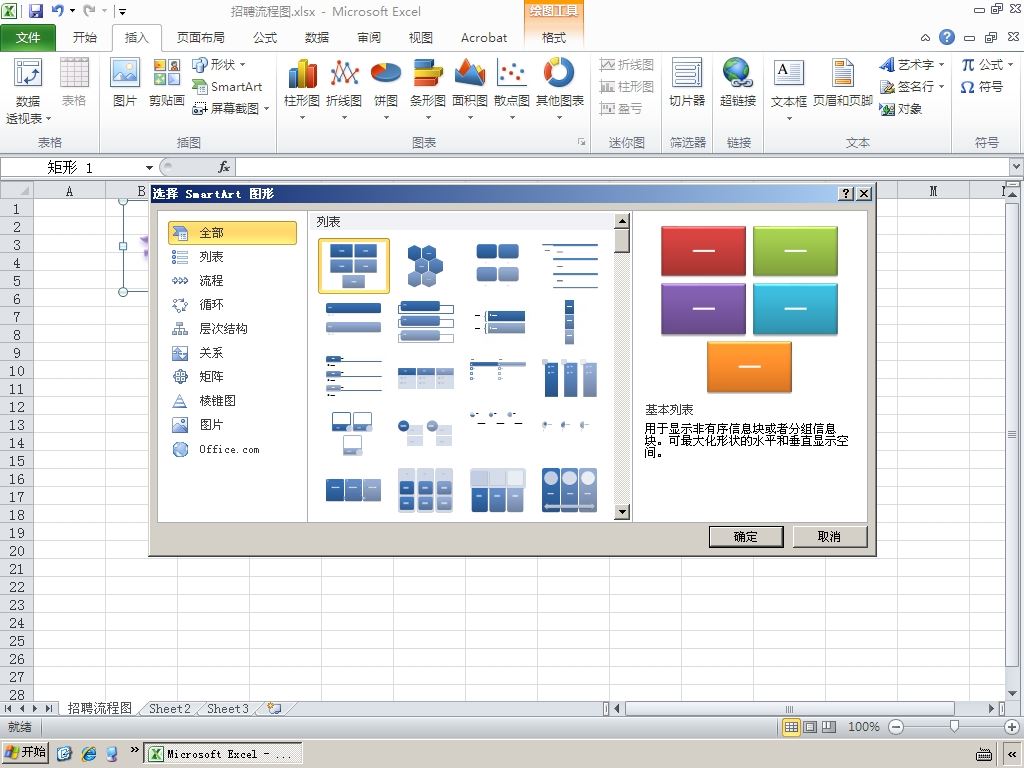The width and height of the screenshot is (1024, 768).
Task: Insert a PivotTable from the ribbon
Action: point(28,91)
